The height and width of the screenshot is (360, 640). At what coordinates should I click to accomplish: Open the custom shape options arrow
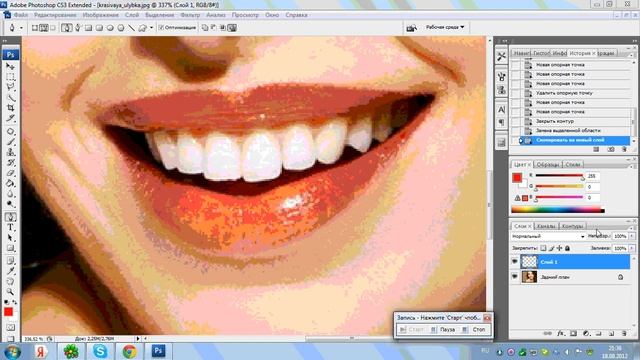click(151, 28)
